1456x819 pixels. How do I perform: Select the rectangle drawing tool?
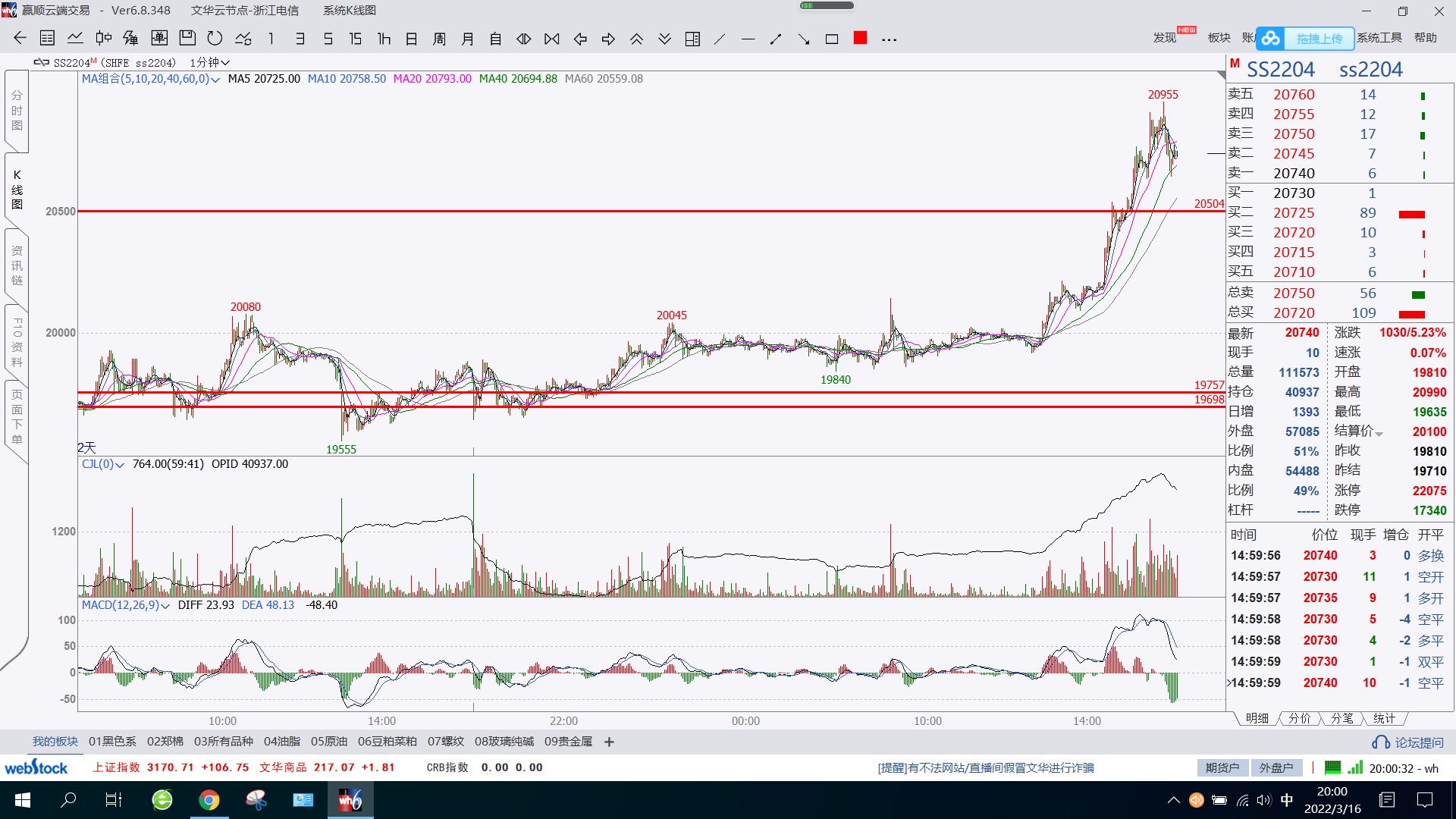tap(832, 39)
